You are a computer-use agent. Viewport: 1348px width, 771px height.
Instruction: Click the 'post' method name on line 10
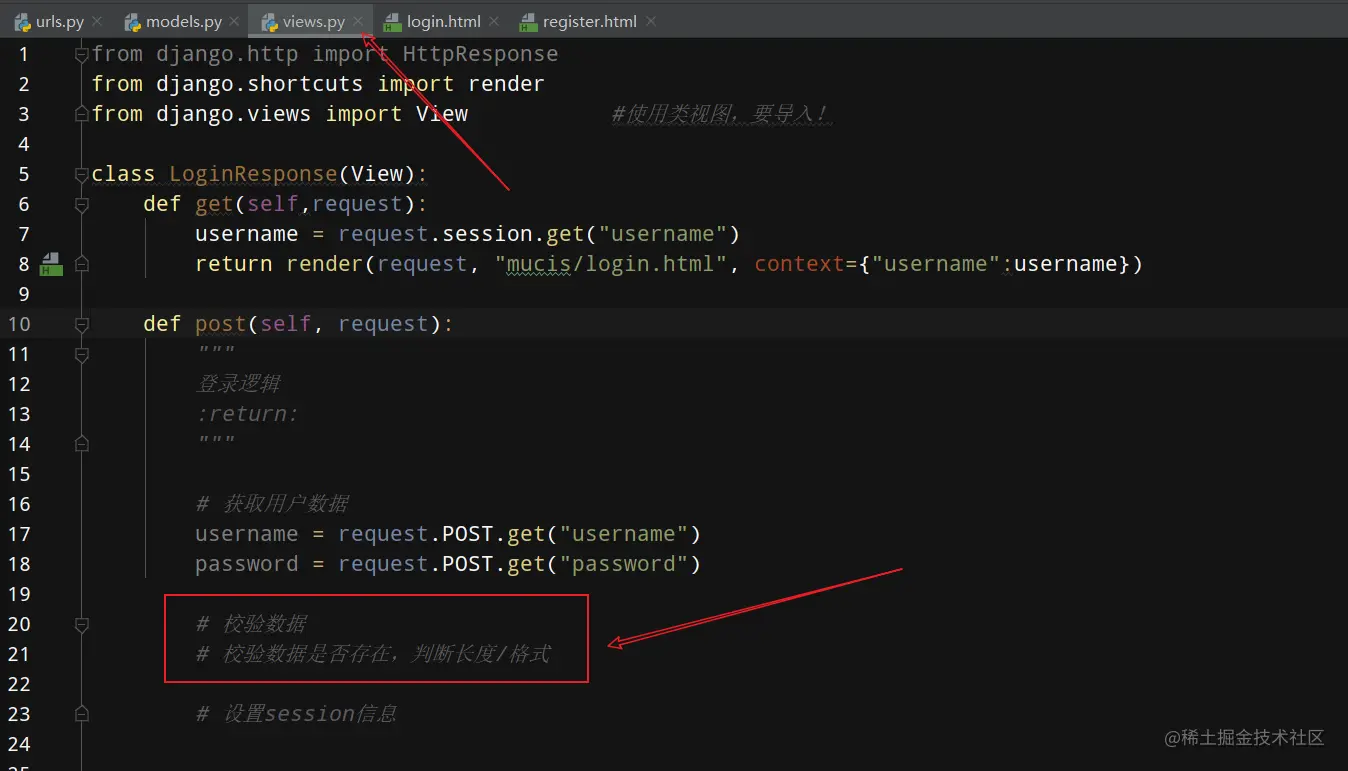click(x=221, y=324)
